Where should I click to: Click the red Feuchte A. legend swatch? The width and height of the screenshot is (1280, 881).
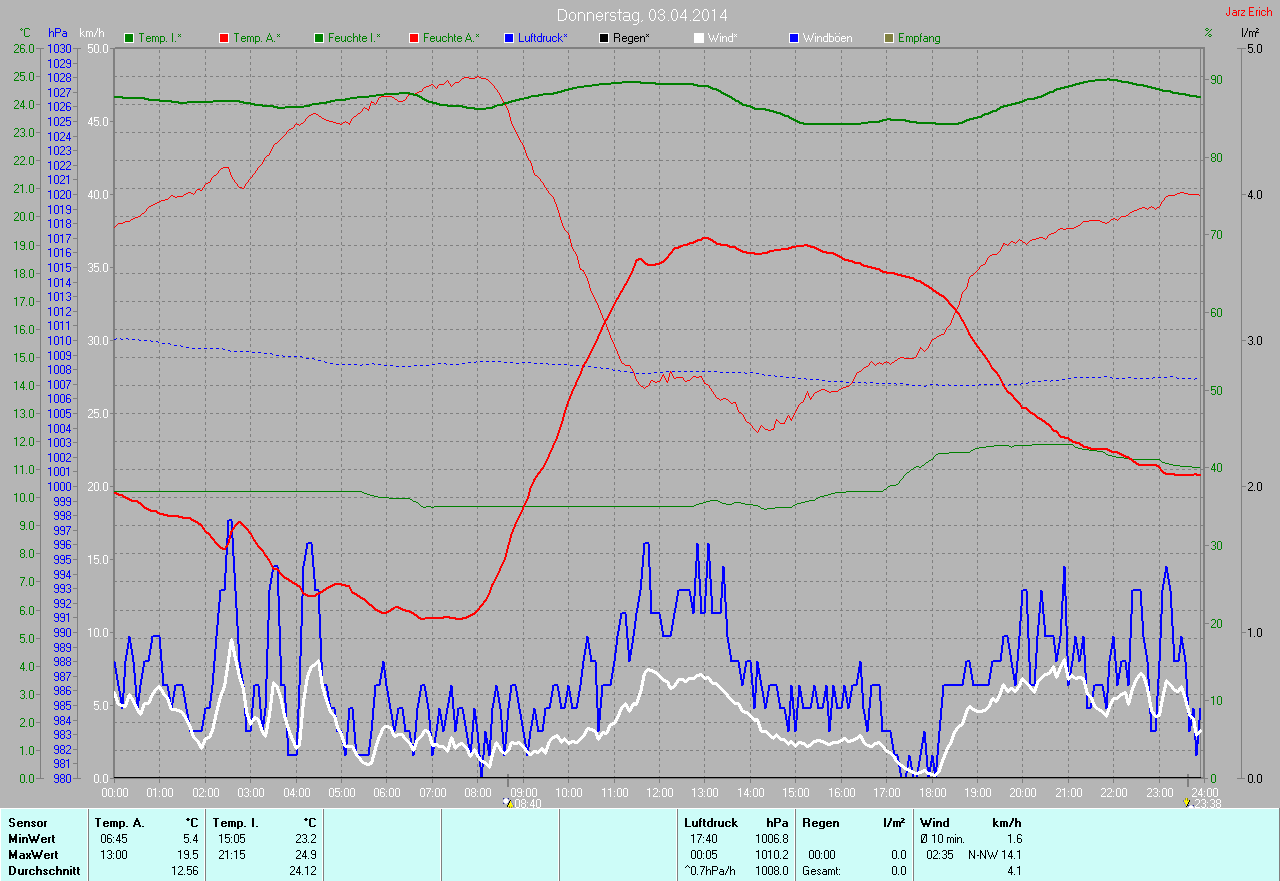tap(414, 38)
